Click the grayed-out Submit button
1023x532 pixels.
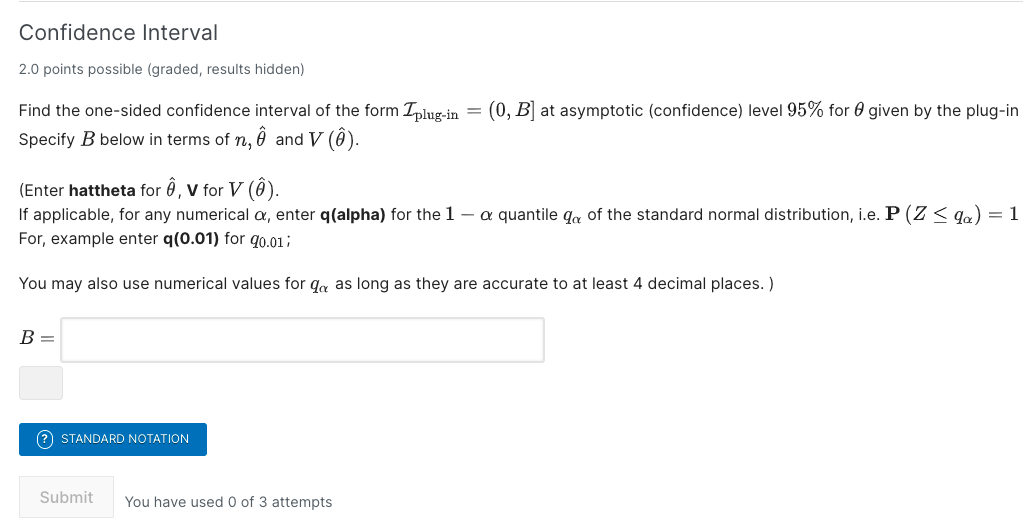click(x=67, y=497)
